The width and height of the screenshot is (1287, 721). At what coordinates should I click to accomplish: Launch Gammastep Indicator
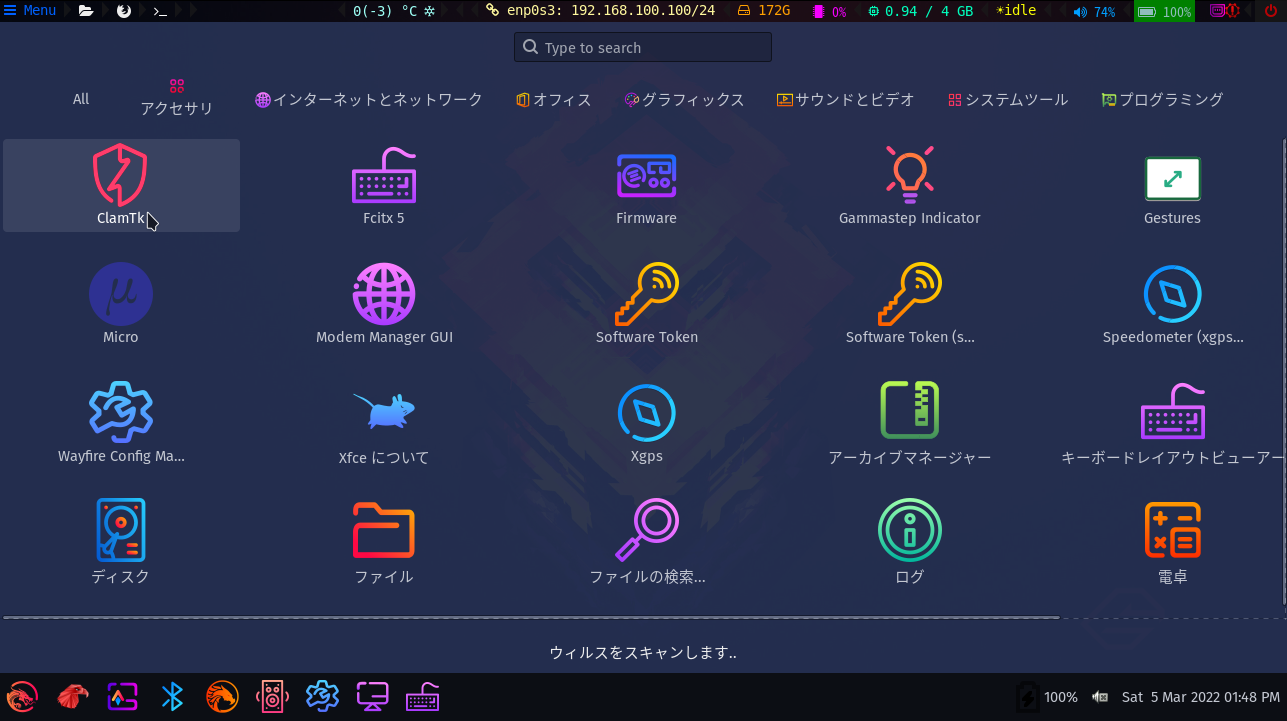coord(909,186)
